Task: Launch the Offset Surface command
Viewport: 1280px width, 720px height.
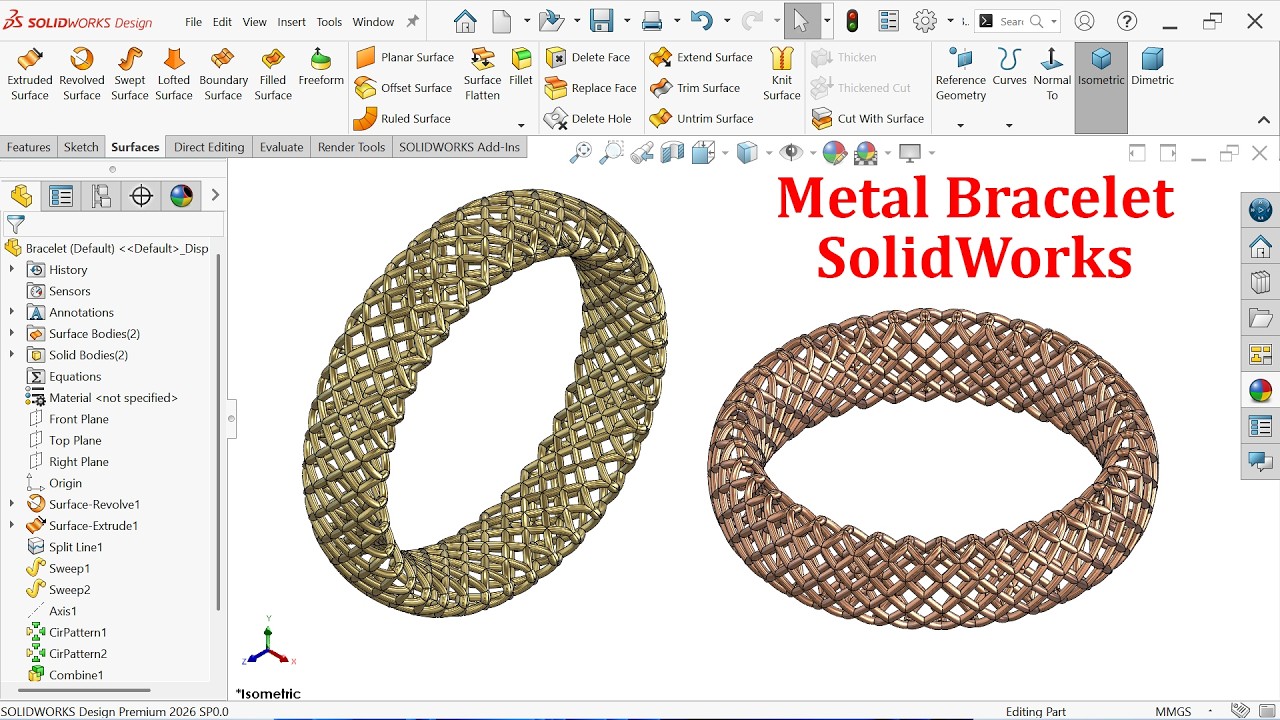Action: (x=404, y=88)
